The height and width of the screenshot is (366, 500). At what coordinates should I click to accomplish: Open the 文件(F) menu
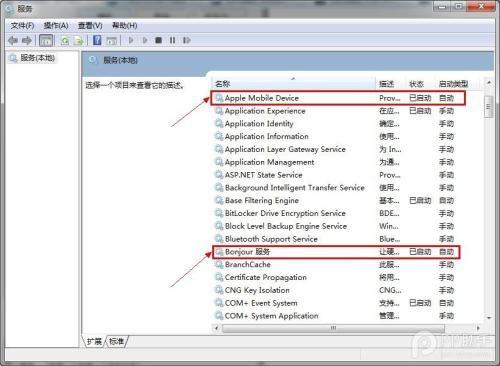pos(22,26)
